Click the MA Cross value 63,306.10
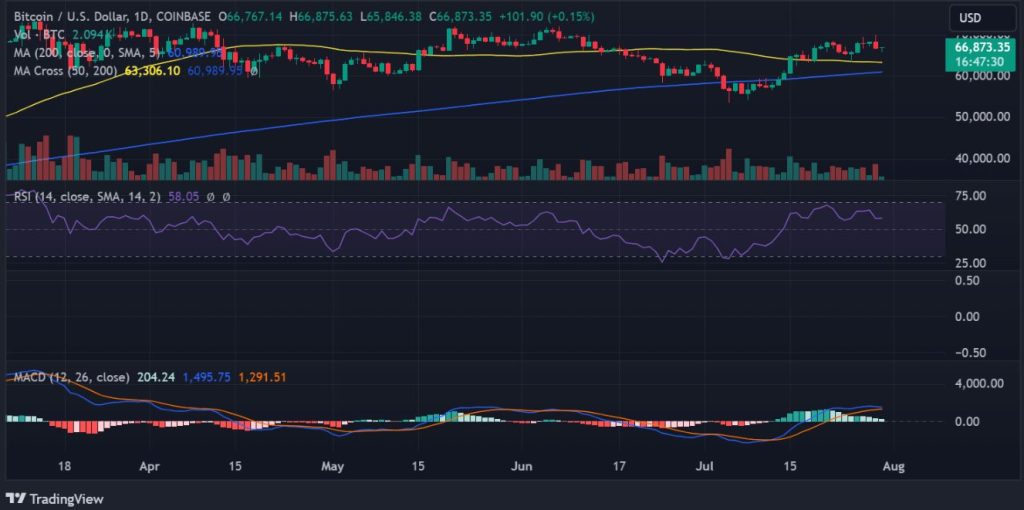This screenshot has height=510, width=1024. (152, 70)
